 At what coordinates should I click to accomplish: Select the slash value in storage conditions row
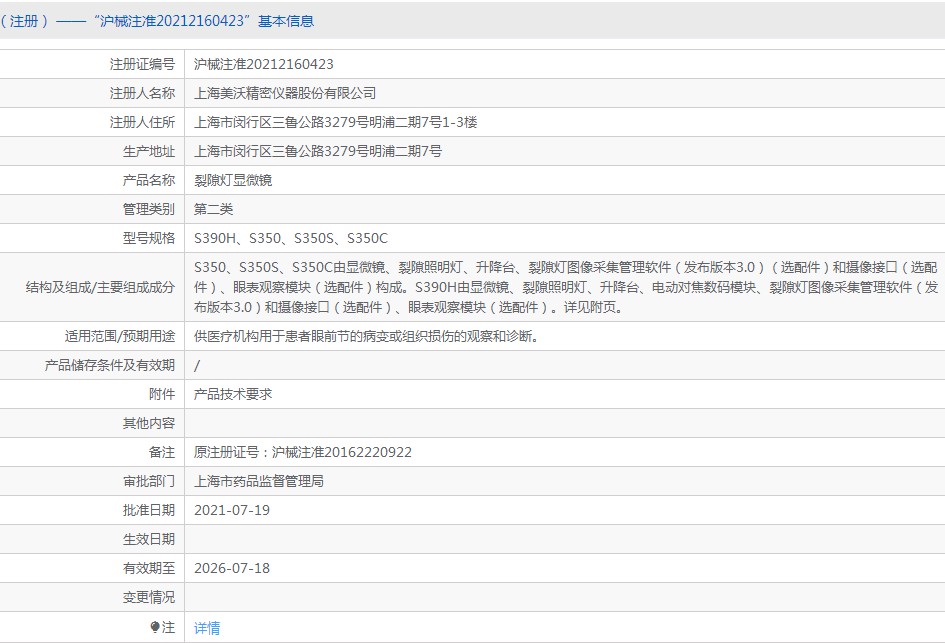coord(197,365)
